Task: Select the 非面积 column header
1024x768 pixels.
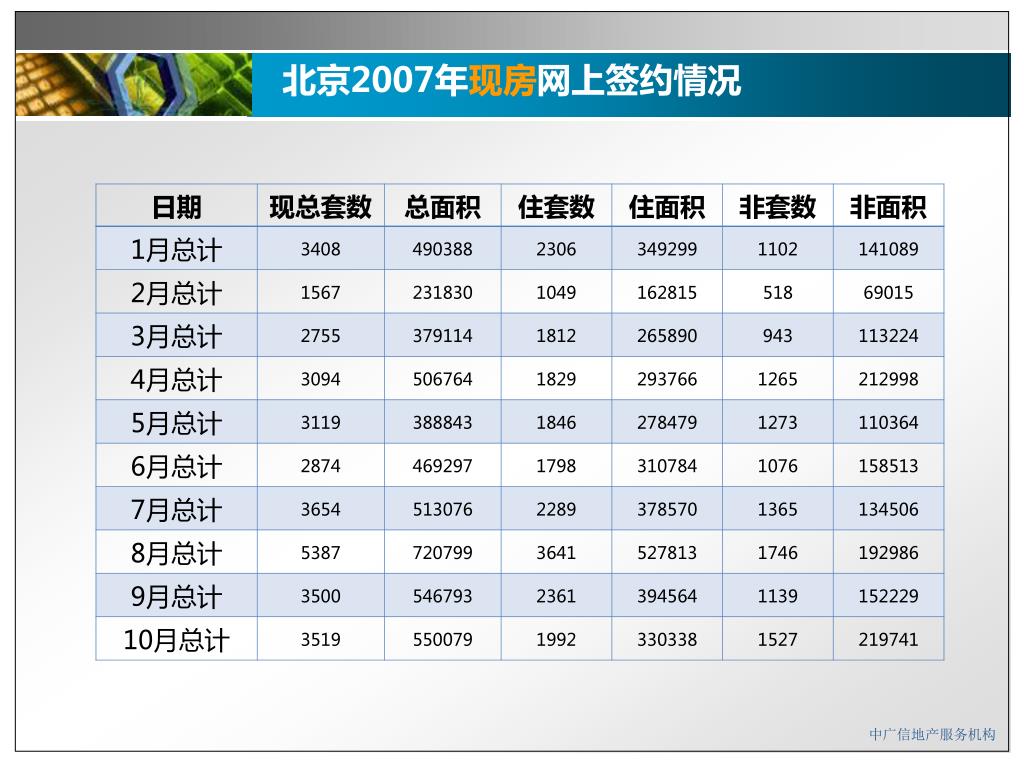Action: [888, 206]
